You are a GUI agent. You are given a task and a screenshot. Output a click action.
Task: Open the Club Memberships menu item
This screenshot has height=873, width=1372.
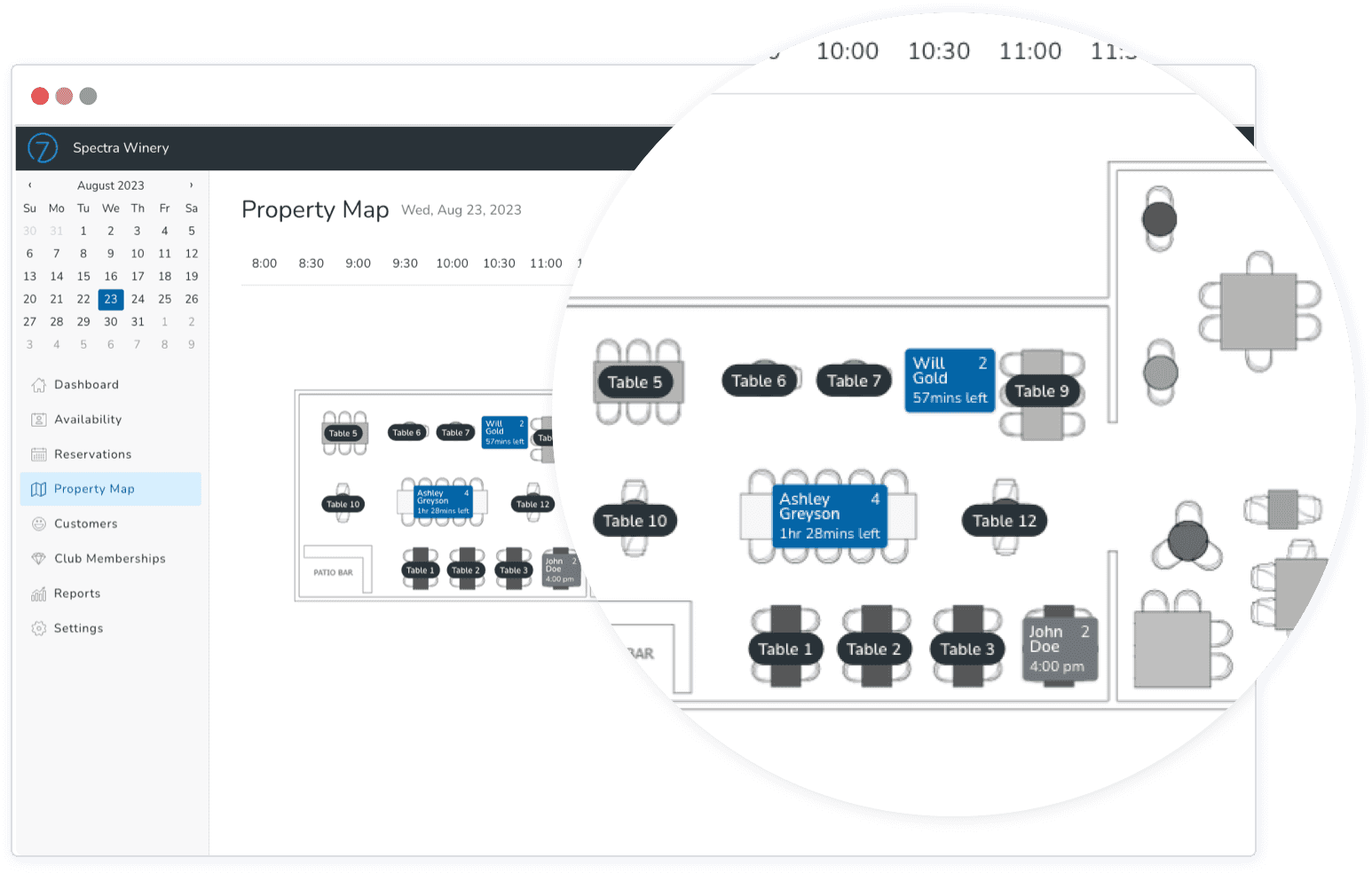(x=111, y=559)
